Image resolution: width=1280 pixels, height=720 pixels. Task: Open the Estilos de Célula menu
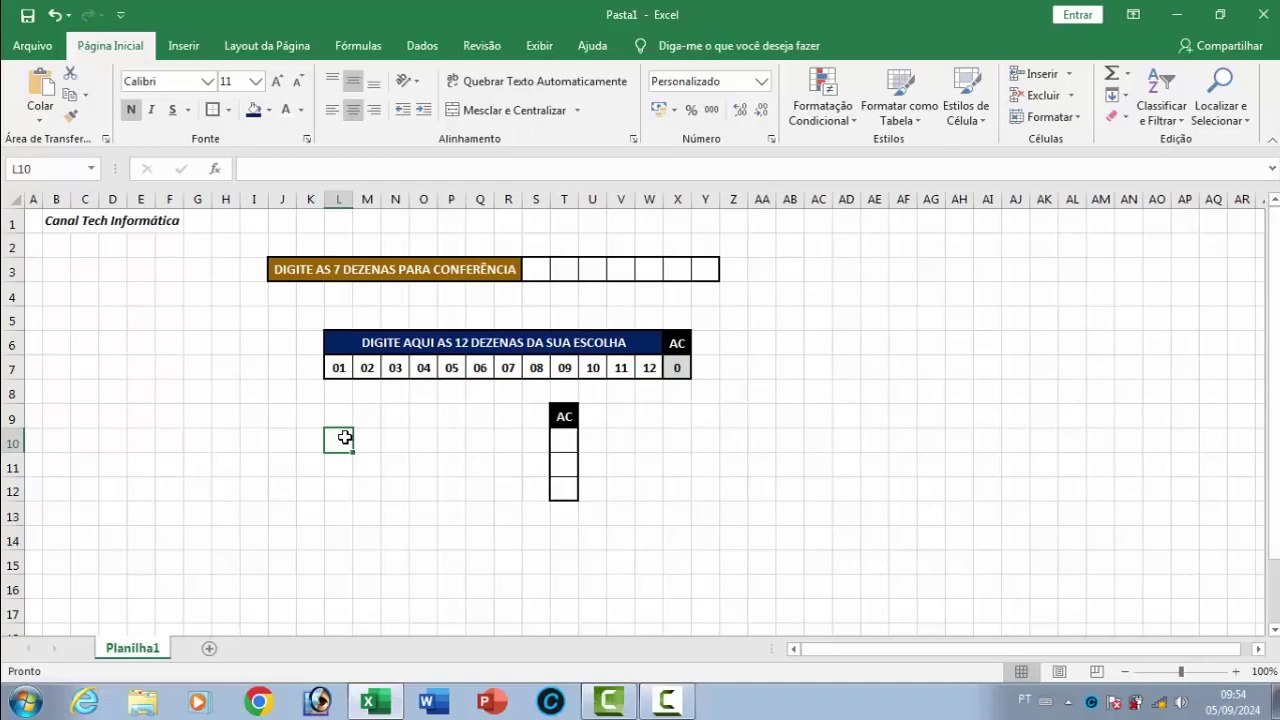tap(966, 98)
